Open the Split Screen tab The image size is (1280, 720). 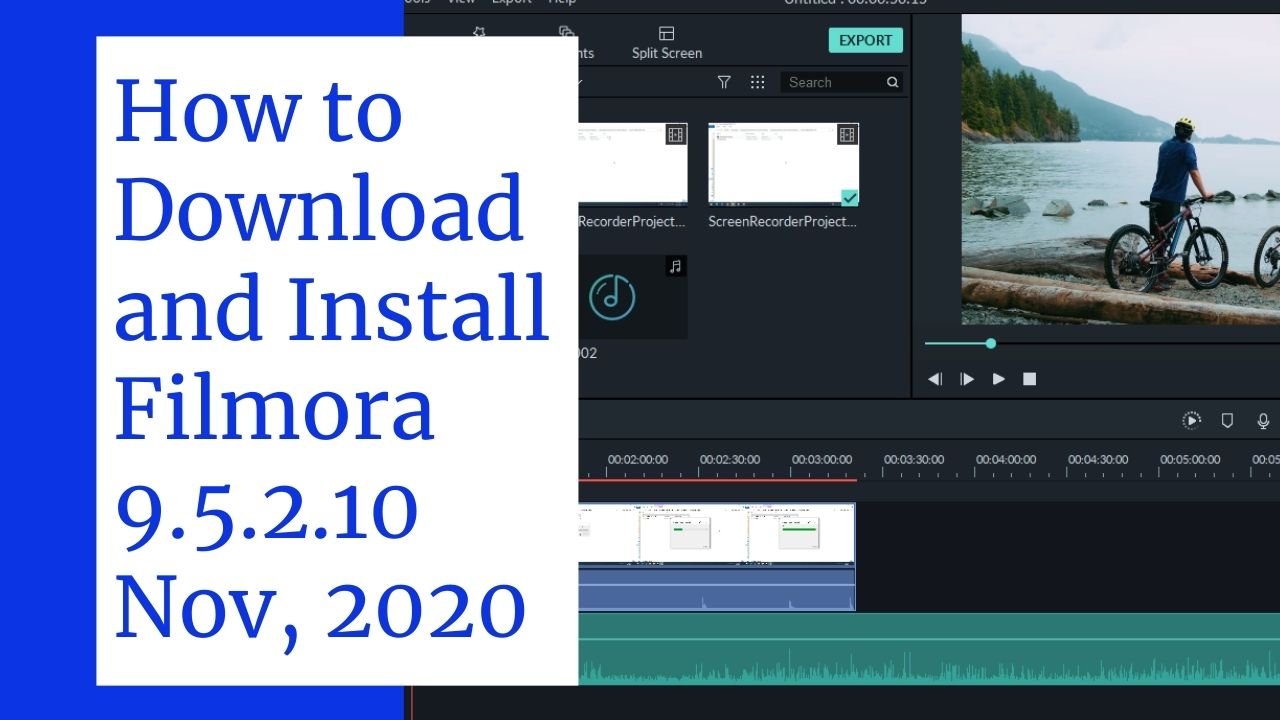(667, 43)
